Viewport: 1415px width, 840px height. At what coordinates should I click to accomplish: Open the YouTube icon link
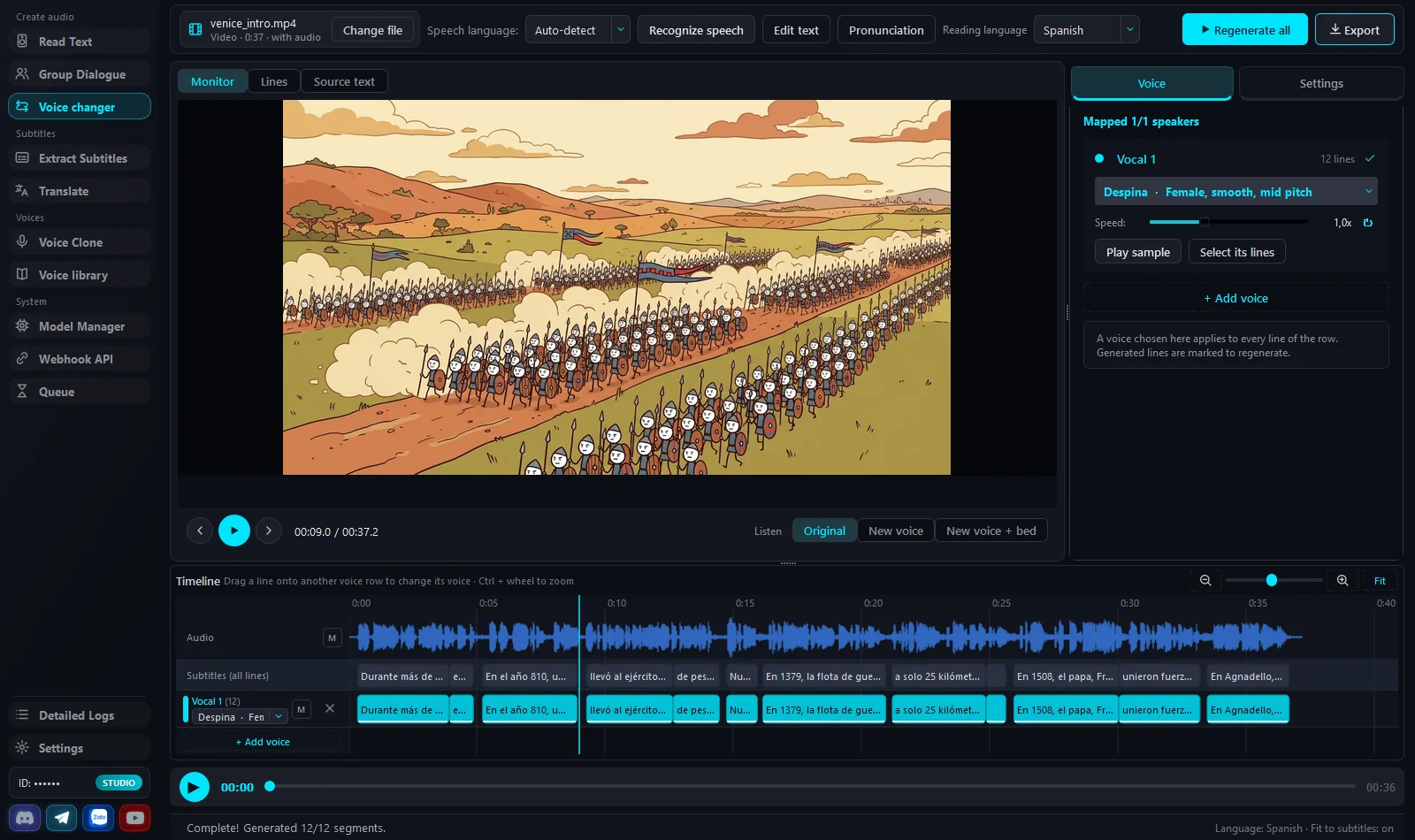(x=134, y=818)
